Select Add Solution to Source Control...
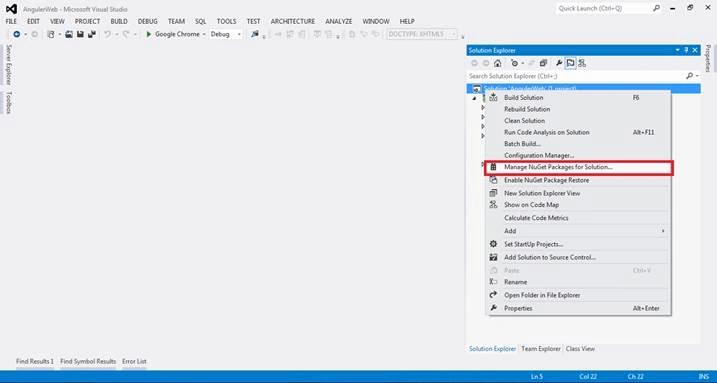The image size is (717, 383). (578, 257)
